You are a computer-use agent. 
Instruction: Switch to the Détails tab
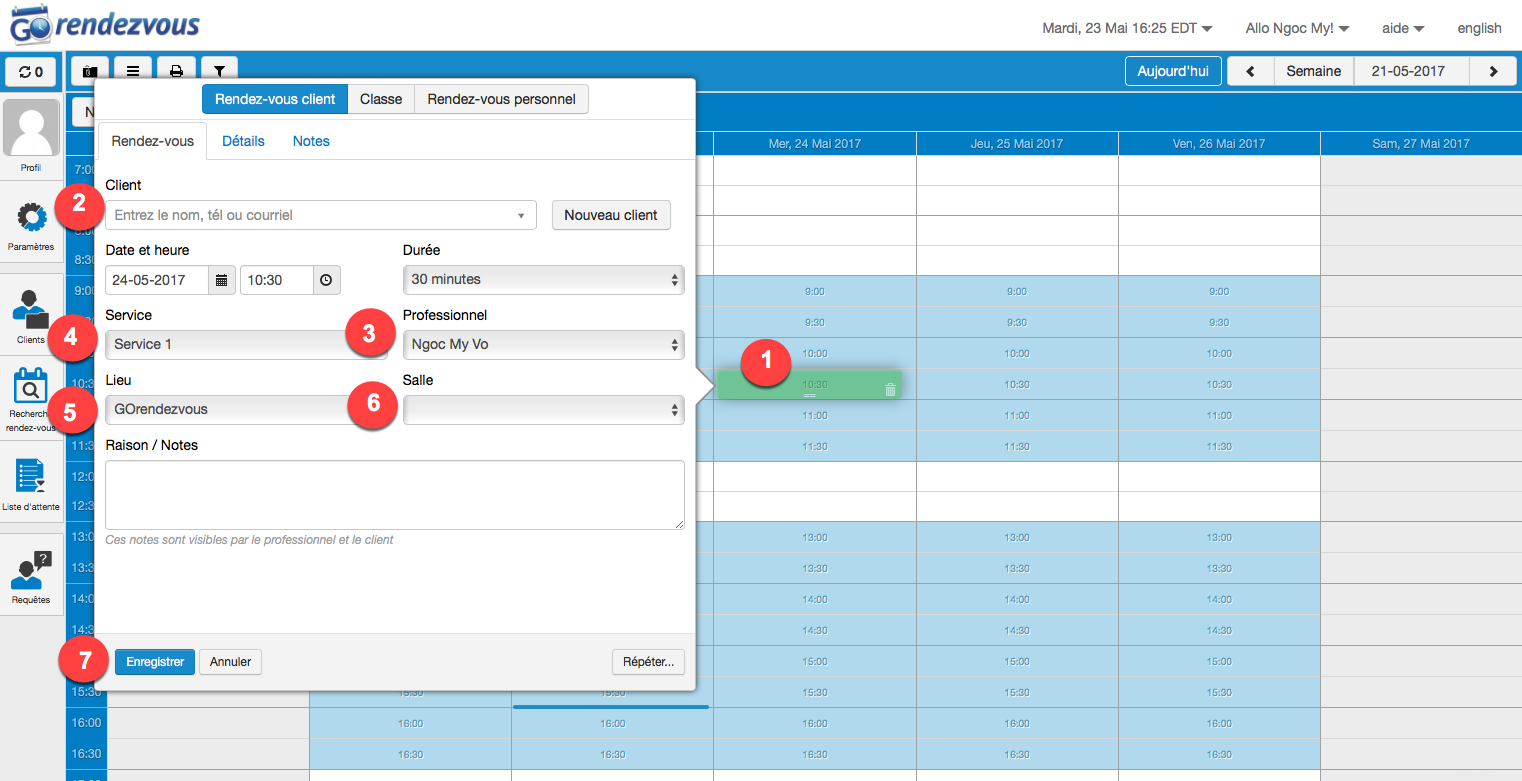(243, 141)
